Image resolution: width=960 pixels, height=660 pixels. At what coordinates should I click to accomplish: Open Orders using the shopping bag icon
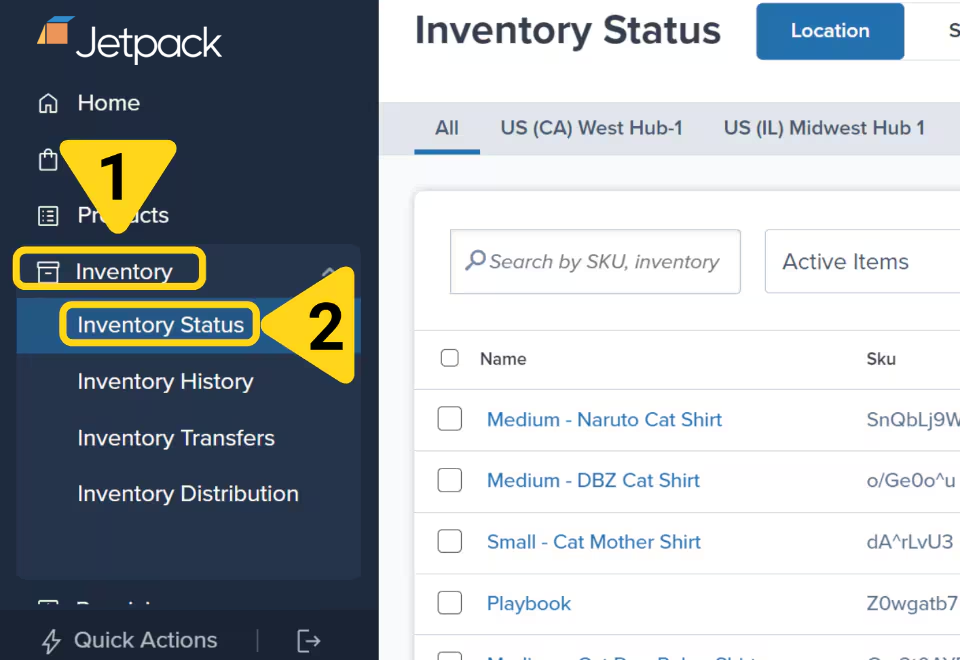coord(47,159)
